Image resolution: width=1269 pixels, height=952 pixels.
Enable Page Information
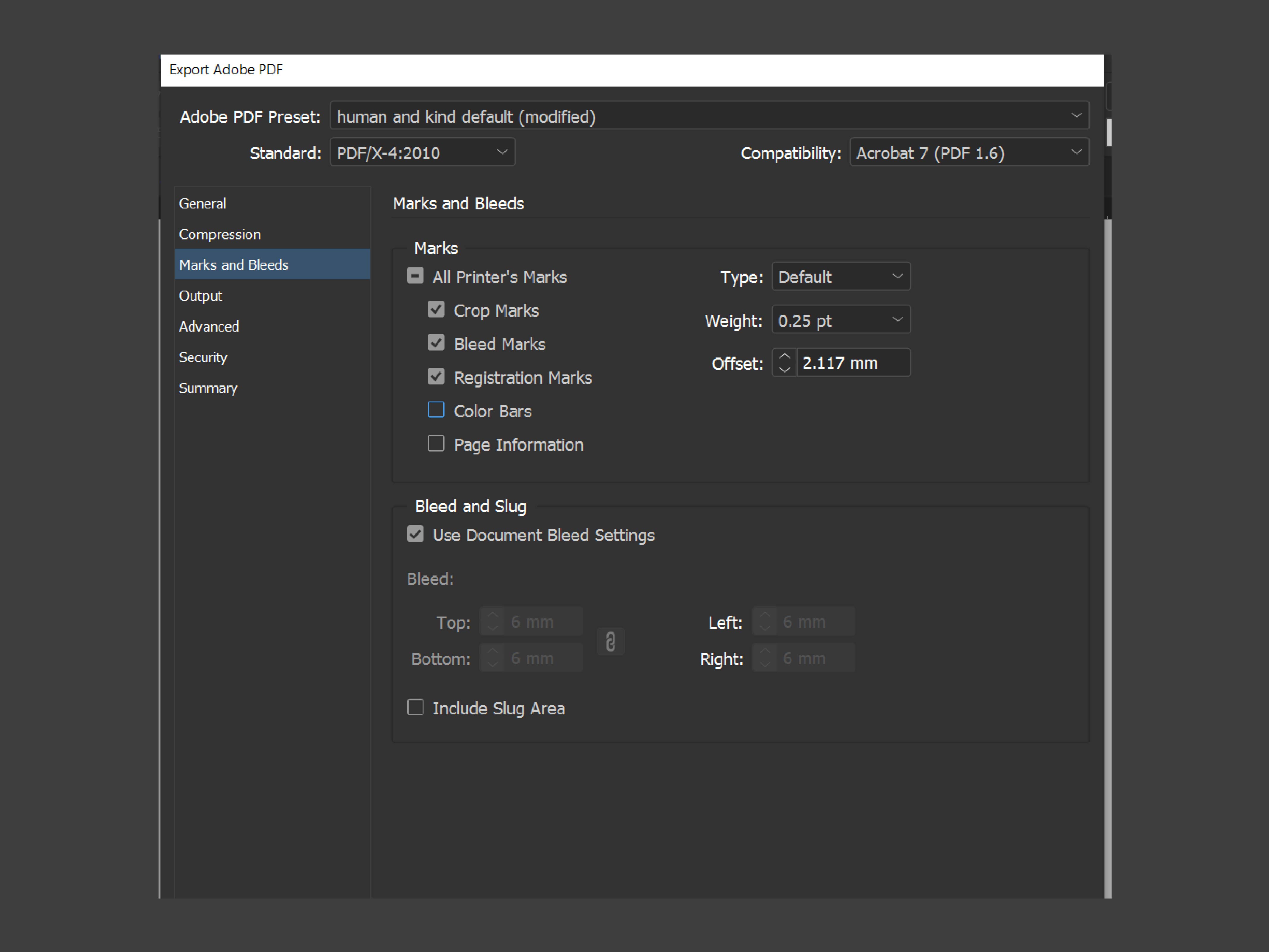(436, 443)
